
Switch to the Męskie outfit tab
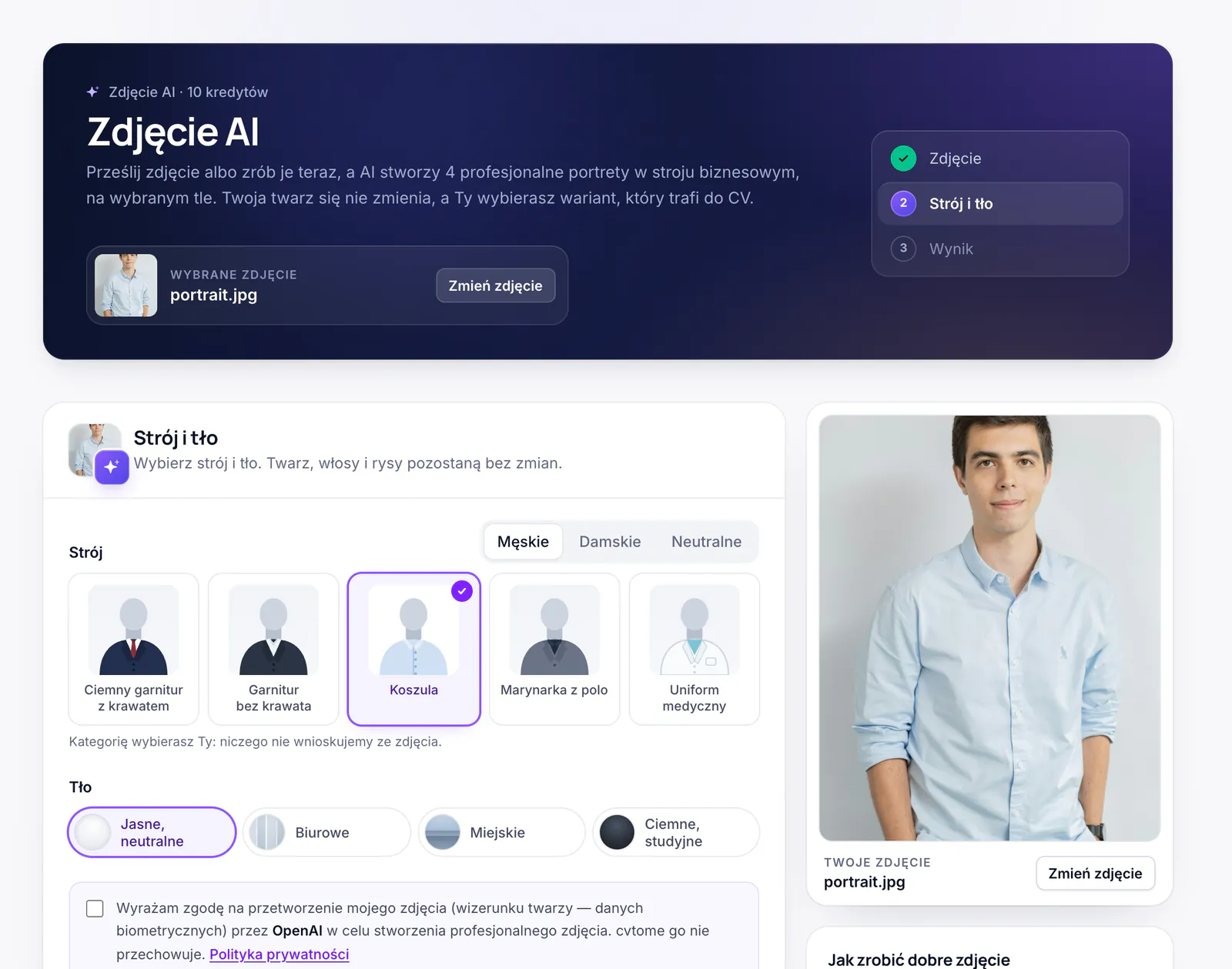(523, 542)
